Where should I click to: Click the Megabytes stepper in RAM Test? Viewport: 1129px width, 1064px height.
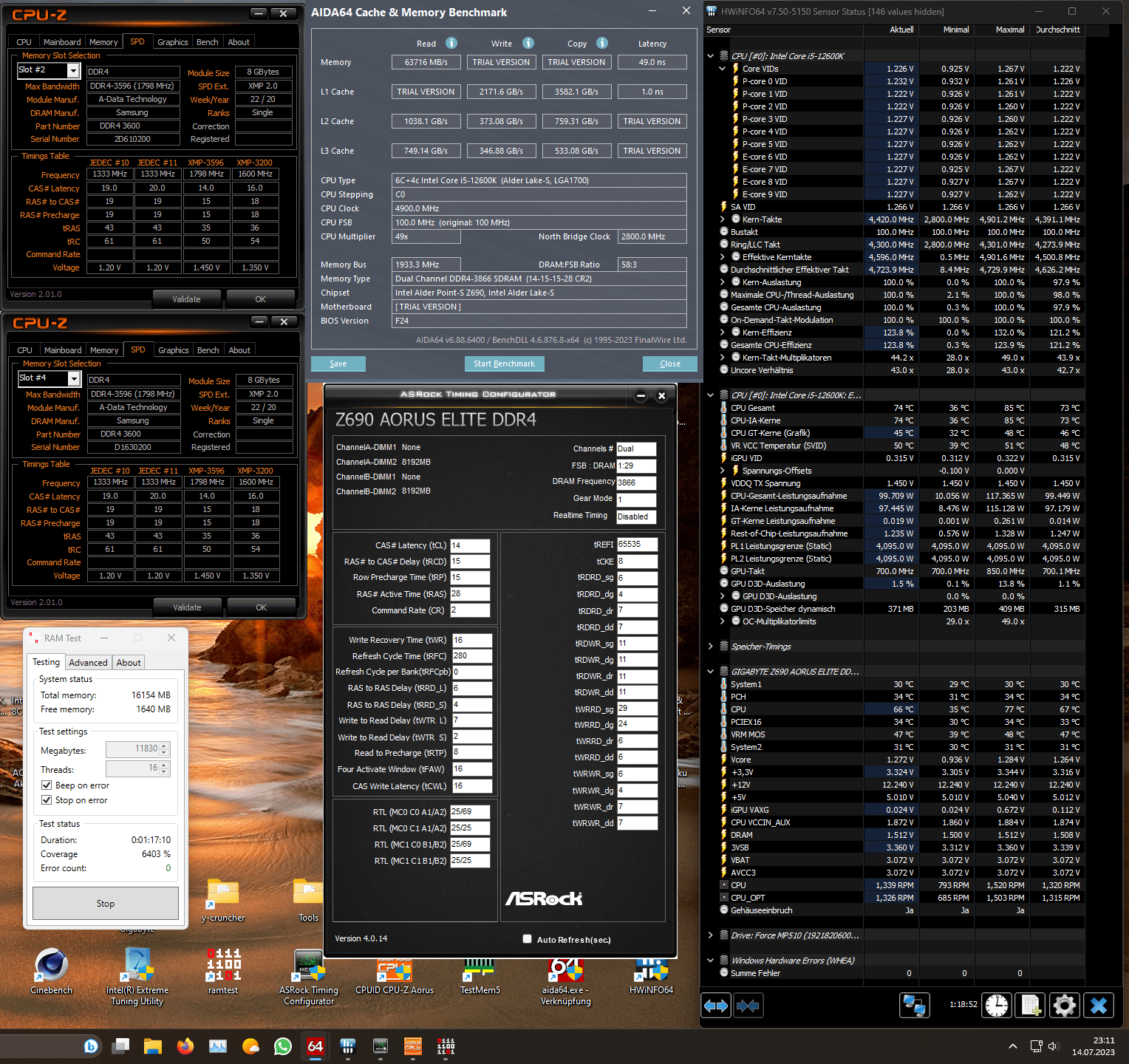(x=164, y=749)
